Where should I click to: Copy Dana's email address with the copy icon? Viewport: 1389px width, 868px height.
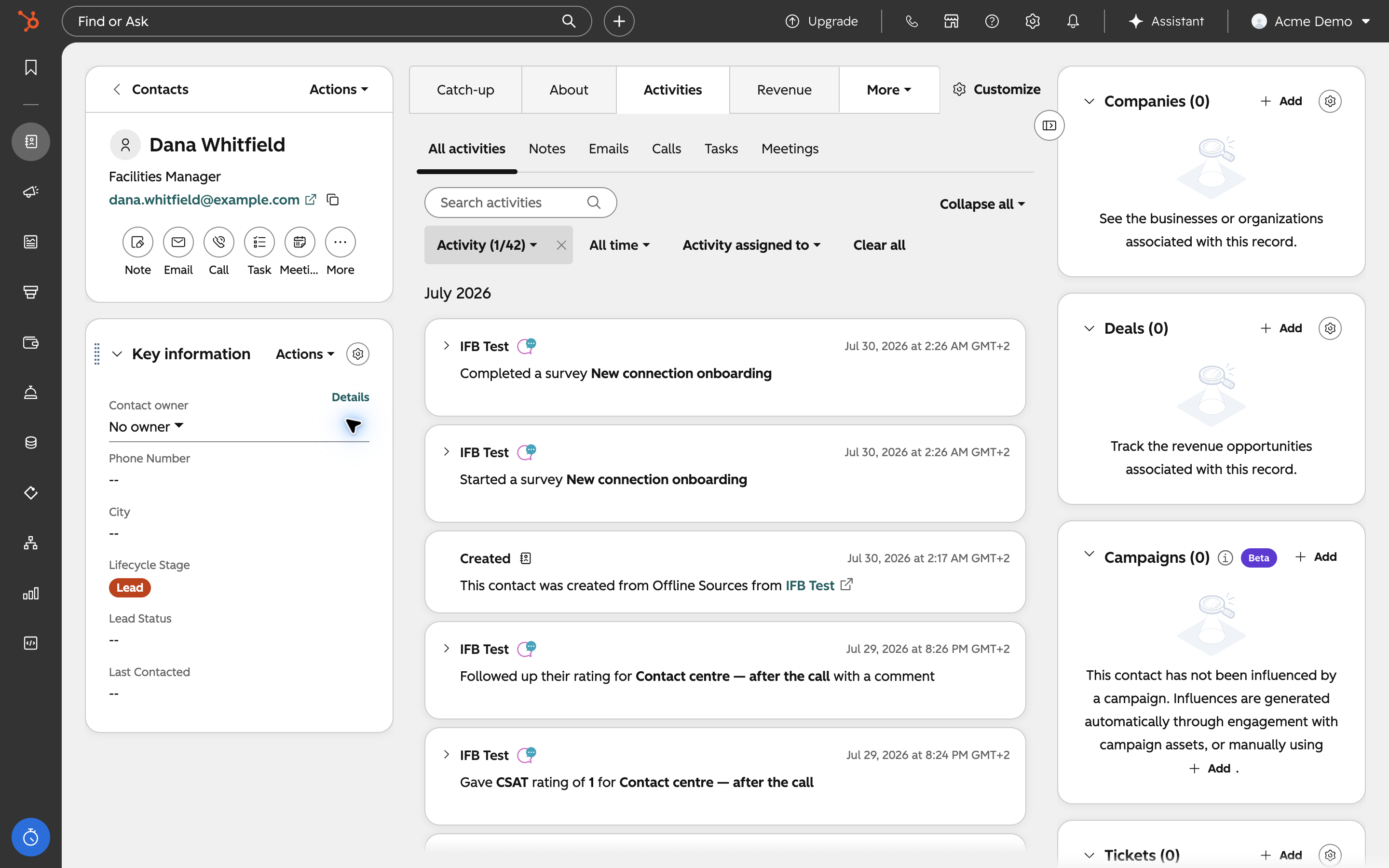pyautogui.click(x=333, y=200)
